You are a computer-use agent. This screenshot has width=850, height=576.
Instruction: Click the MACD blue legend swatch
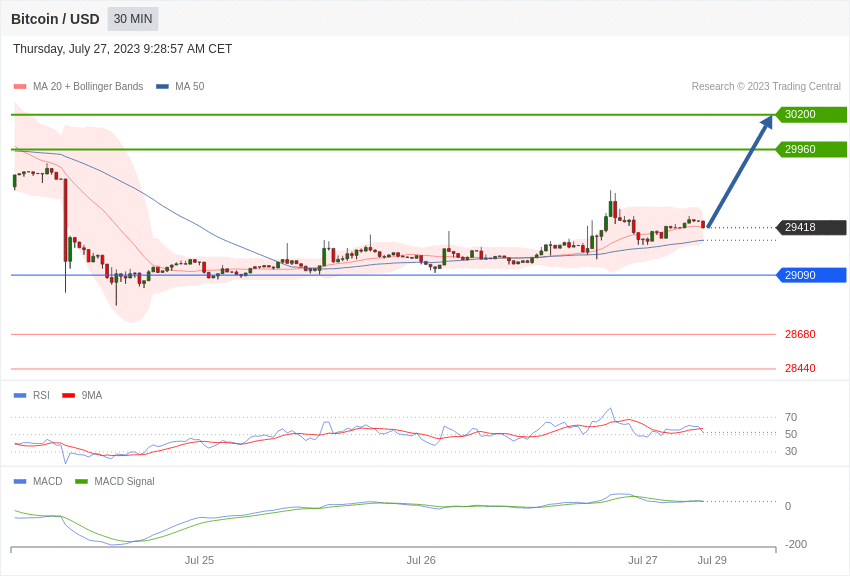(x=20, y=481)
